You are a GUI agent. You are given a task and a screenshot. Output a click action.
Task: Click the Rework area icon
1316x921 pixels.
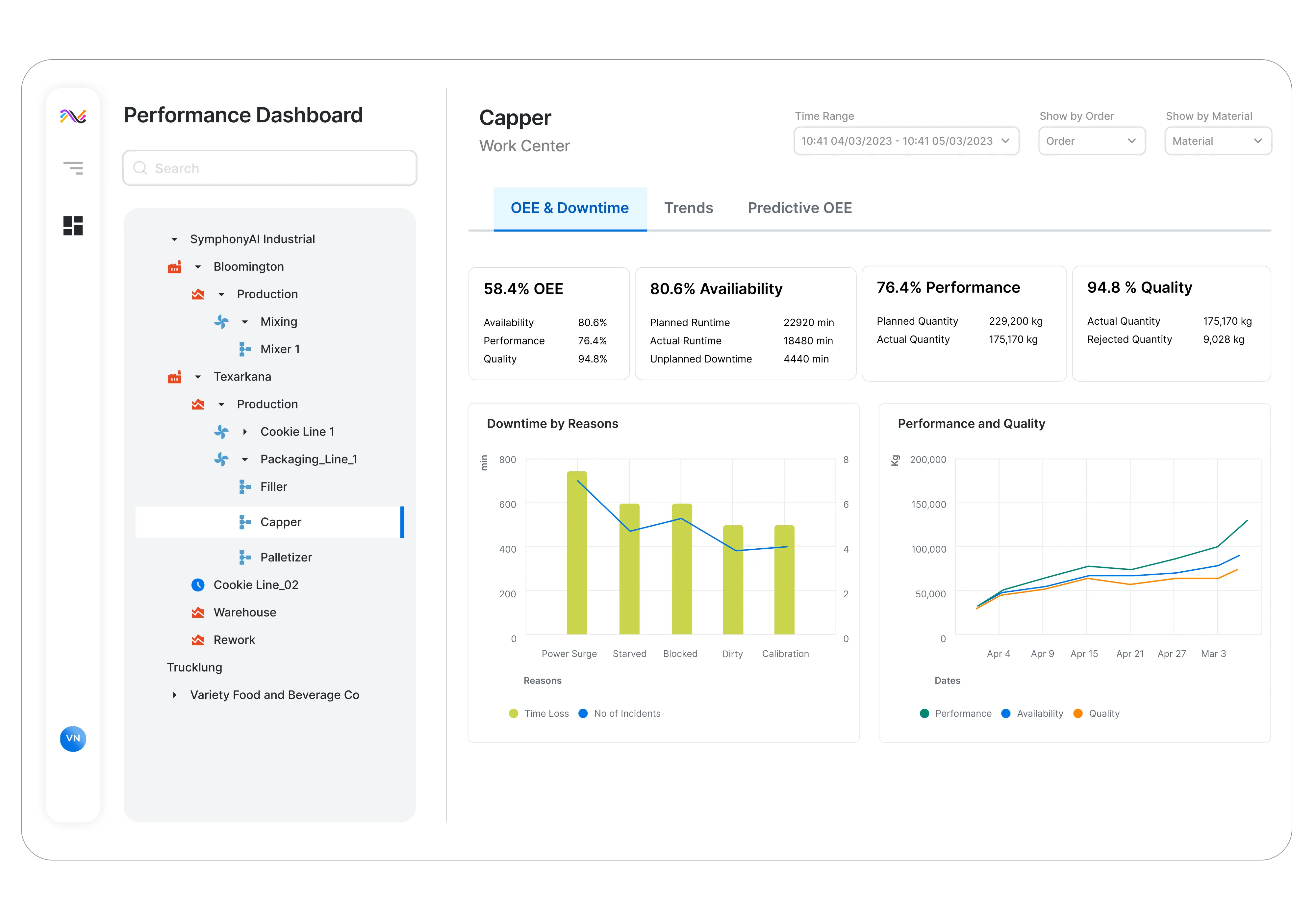point(198,639)
